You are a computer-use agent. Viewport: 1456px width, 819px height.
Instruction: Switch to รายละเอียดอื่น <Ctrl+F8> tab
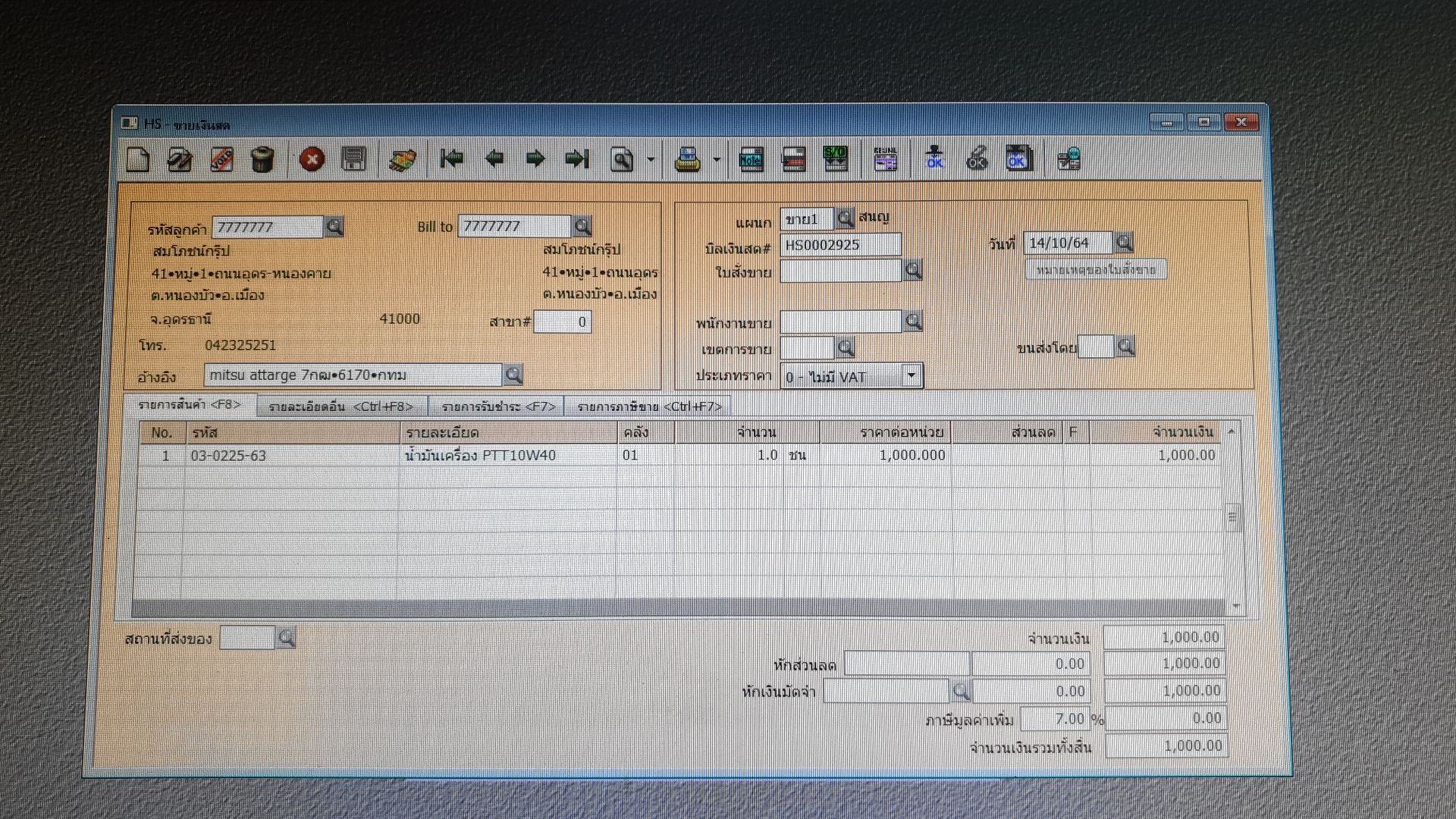coord(341,406)
